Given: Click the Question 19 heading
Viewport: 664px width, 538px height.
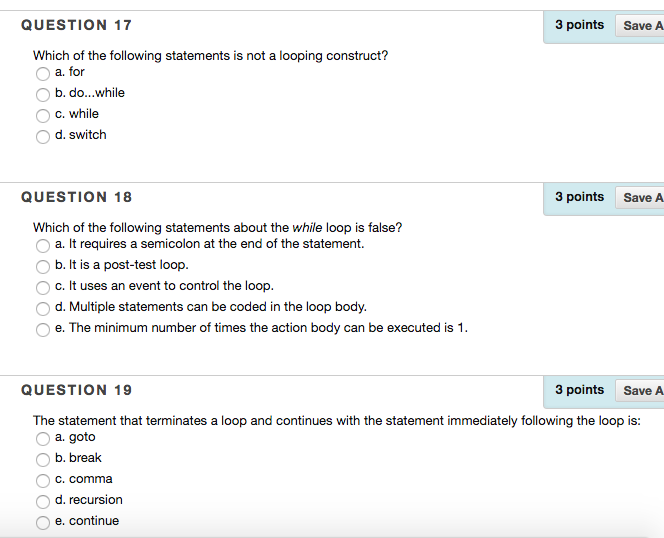Looking at the screenshot, I should tap(76, 390).
